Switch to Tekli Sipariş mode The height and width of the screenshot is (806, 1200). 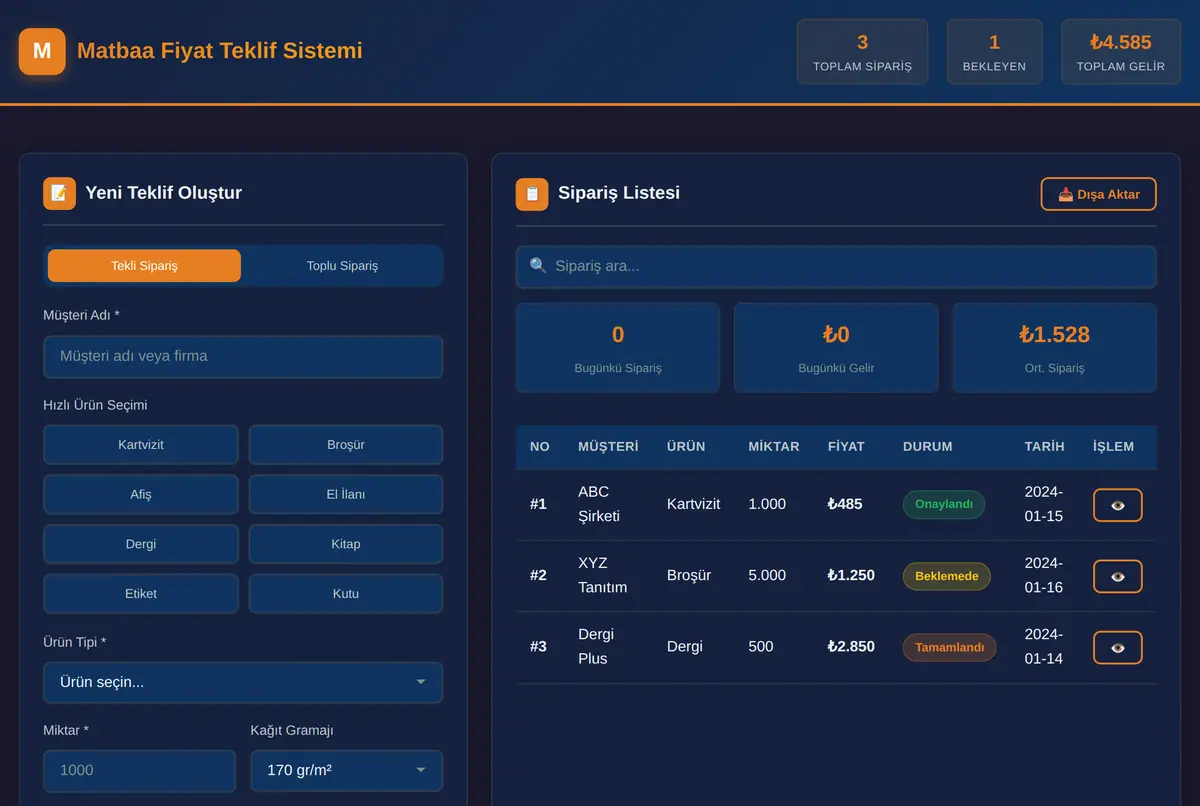(x=144, y=266)
